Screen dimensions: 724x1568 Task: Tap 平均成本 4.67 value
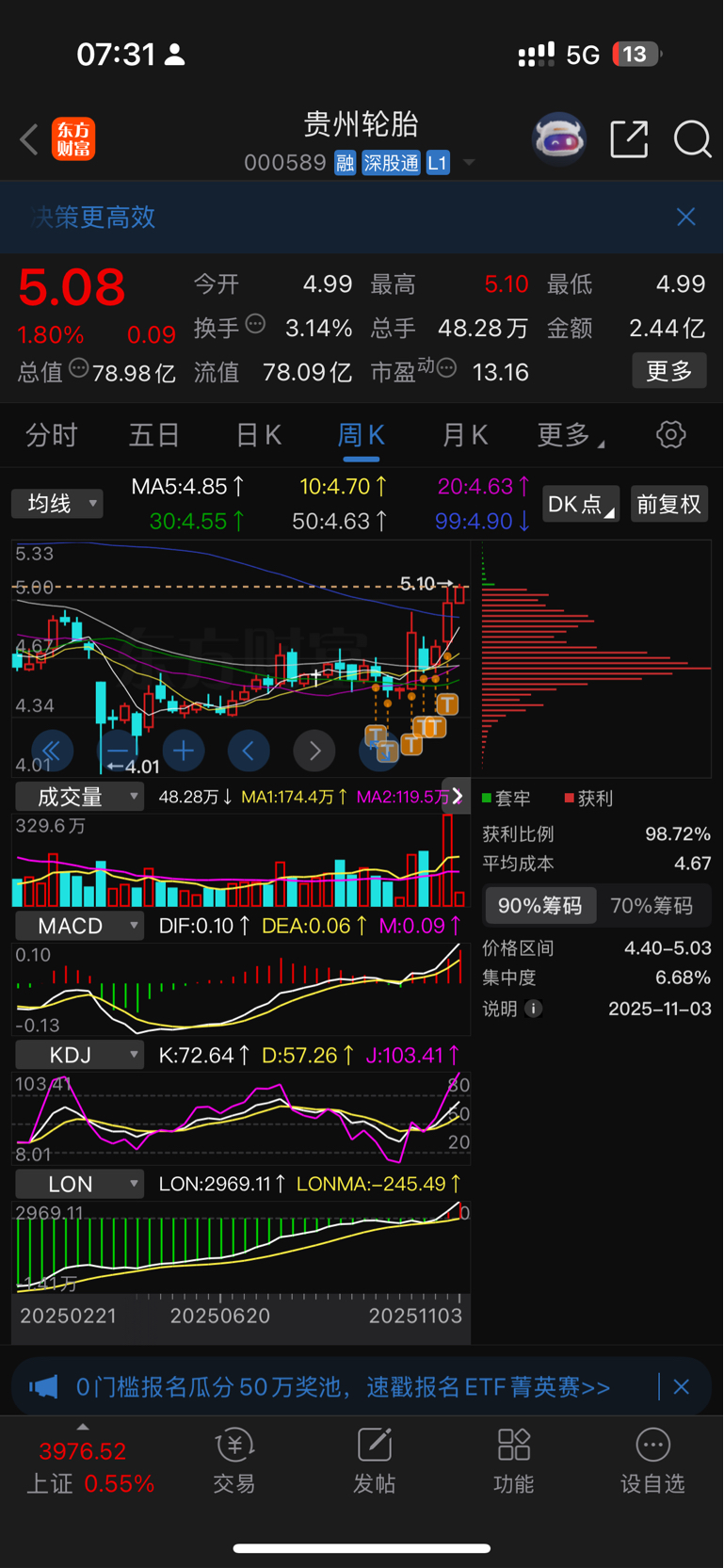point(692,864)
